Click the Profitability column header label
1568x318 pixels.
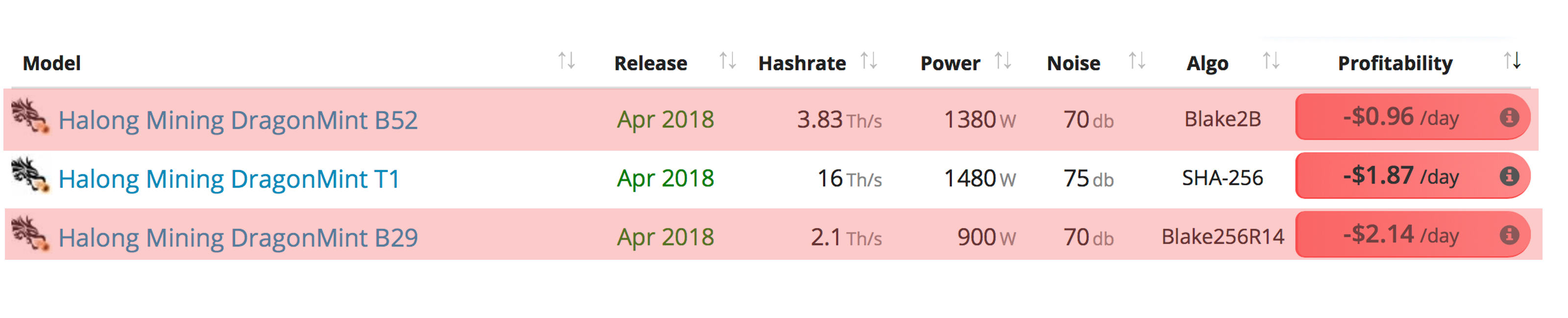1395,63
